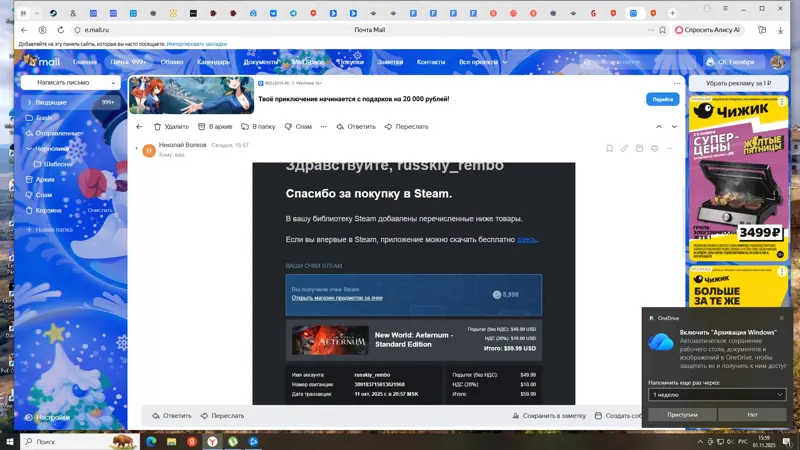The image size is (800, 450).
Task: Reload the page with browser refresh icon
Action: tap(61, 30)
